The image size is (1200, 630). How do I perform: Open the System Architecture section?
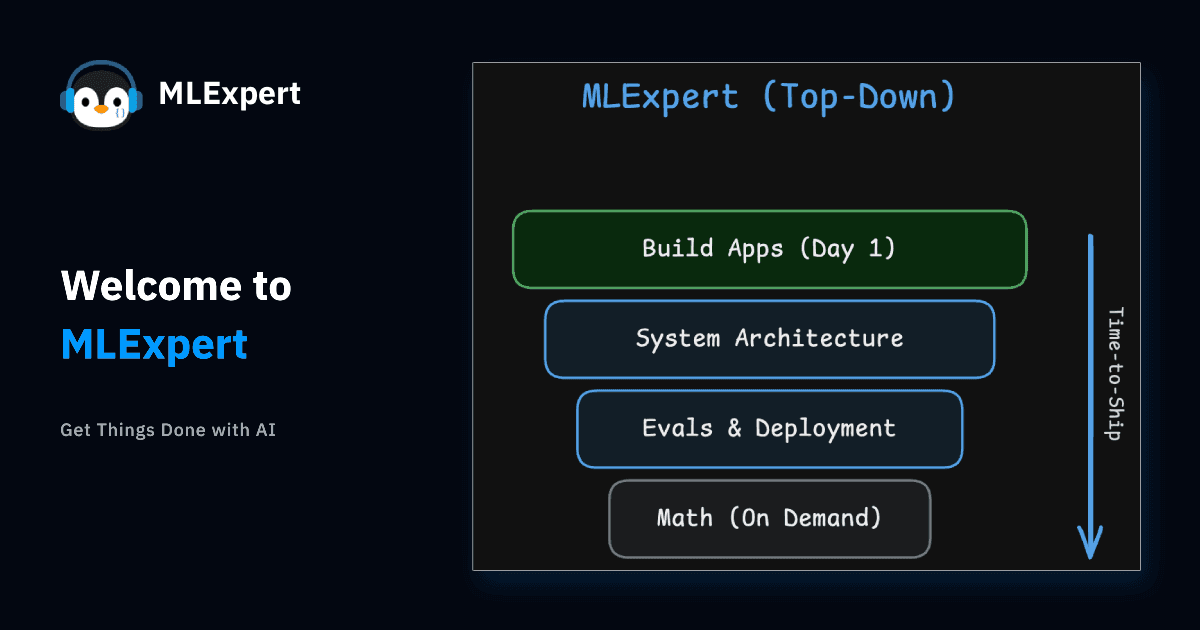coord(770,339)
